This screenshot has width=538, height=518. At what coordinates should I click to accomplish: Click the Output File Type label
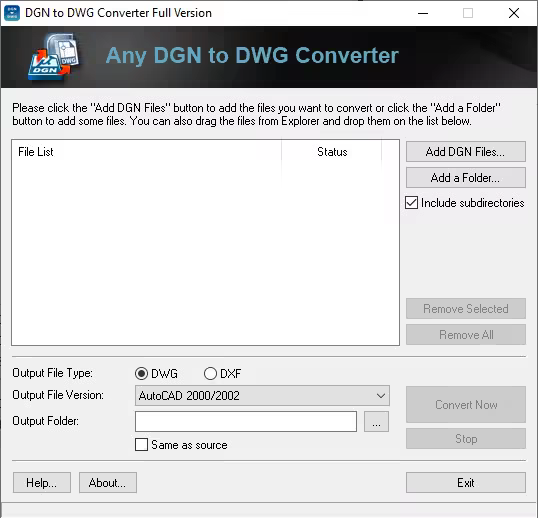click(52, 373)
